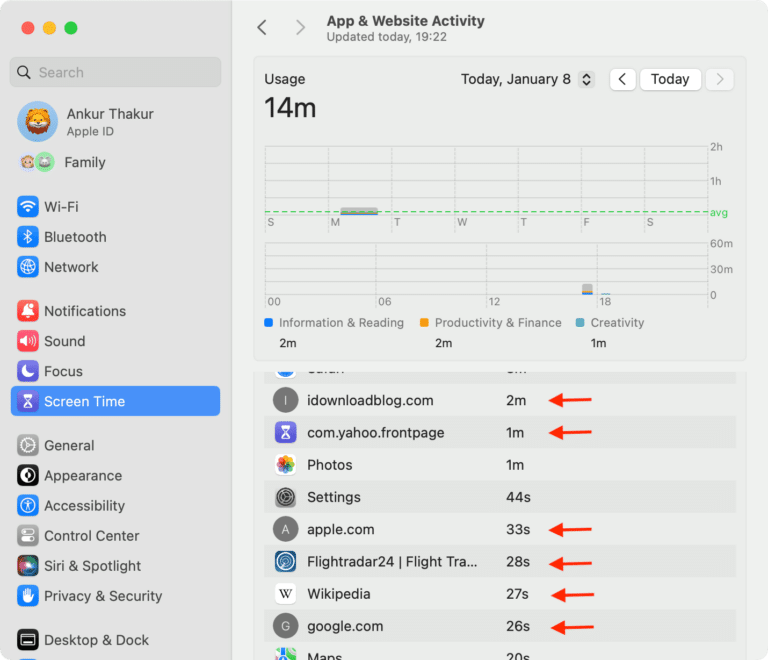Open Sound speaker icon

(x=28, y=341)
